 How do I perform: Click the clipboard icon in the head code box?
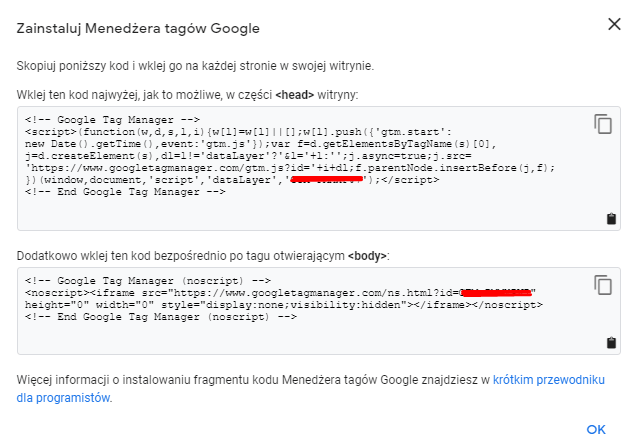tap(611, 219)
